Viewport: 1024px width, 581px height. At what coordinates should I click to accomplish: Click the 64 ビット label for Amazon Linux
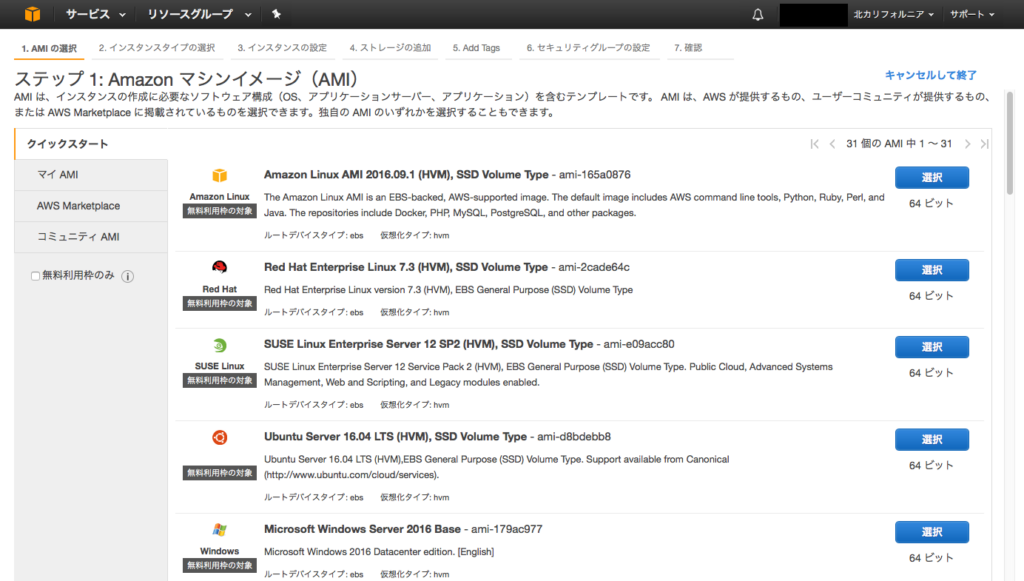pyautogui.click(x=931, y=204)
